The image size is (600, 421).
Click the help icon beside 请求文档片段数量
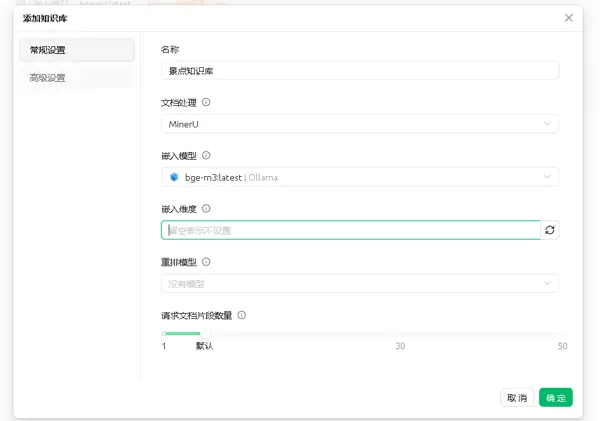242,315
